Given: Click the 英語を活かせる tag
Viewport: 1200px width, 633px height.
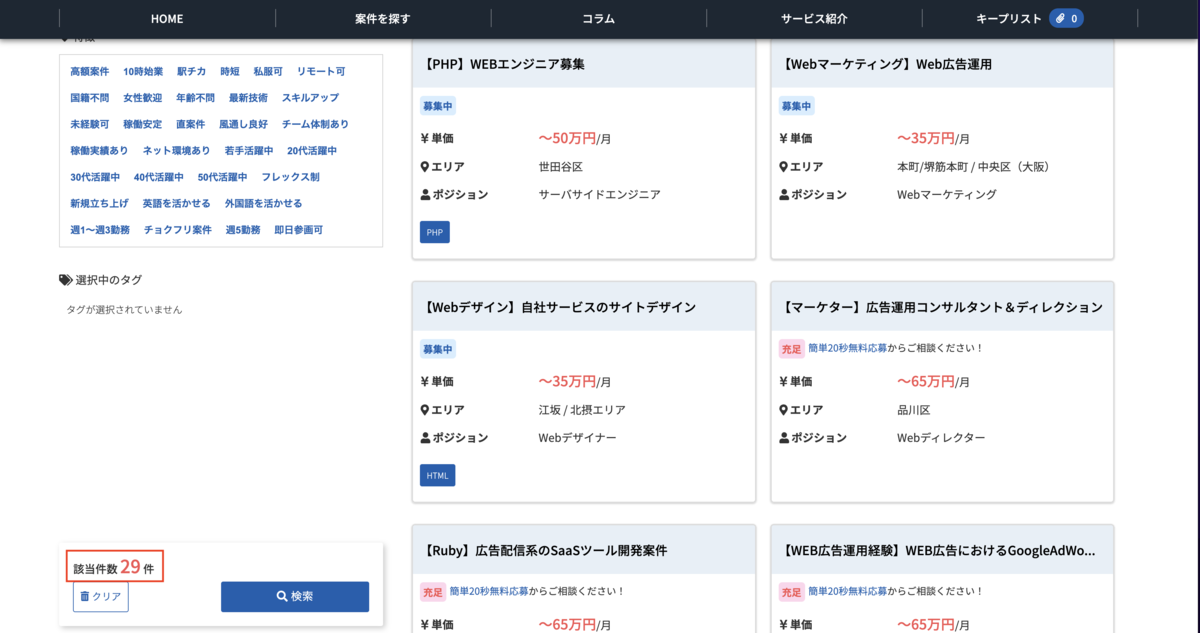Looking at the screenshot, I should pyautogui.click(x=177, y=203).
